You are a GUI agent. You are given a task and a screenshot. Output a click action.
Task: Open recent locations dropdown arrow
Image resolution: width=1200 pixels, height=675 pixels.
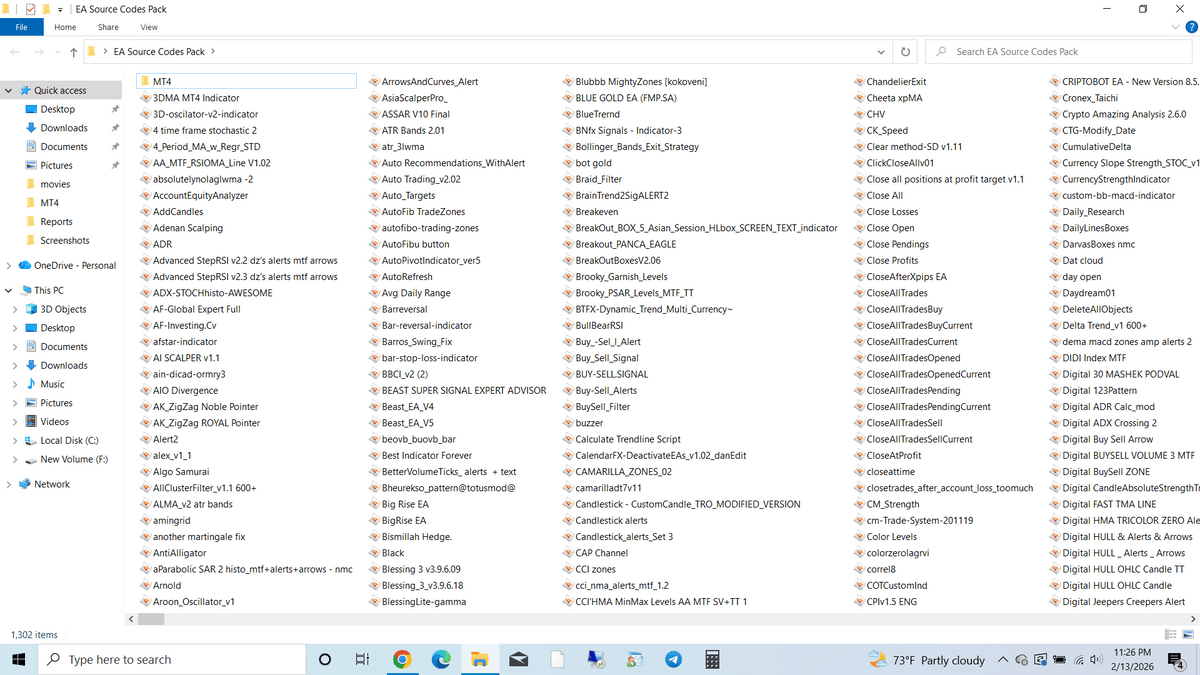(x=56, y=51)
